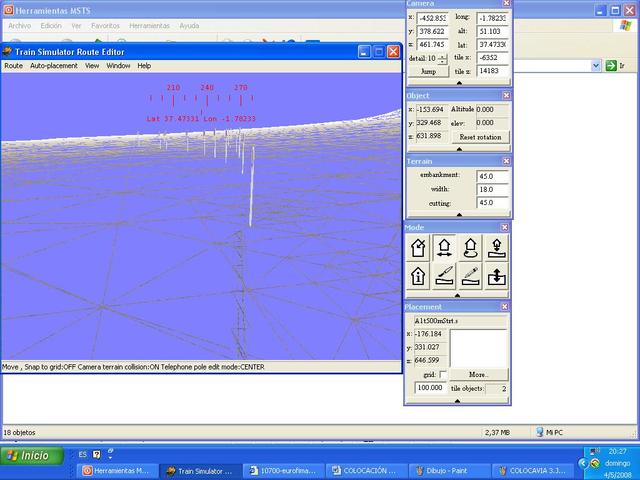Adjust the detail level spinner
Viewport: 640px width, 480px height.
coord(443,59)
